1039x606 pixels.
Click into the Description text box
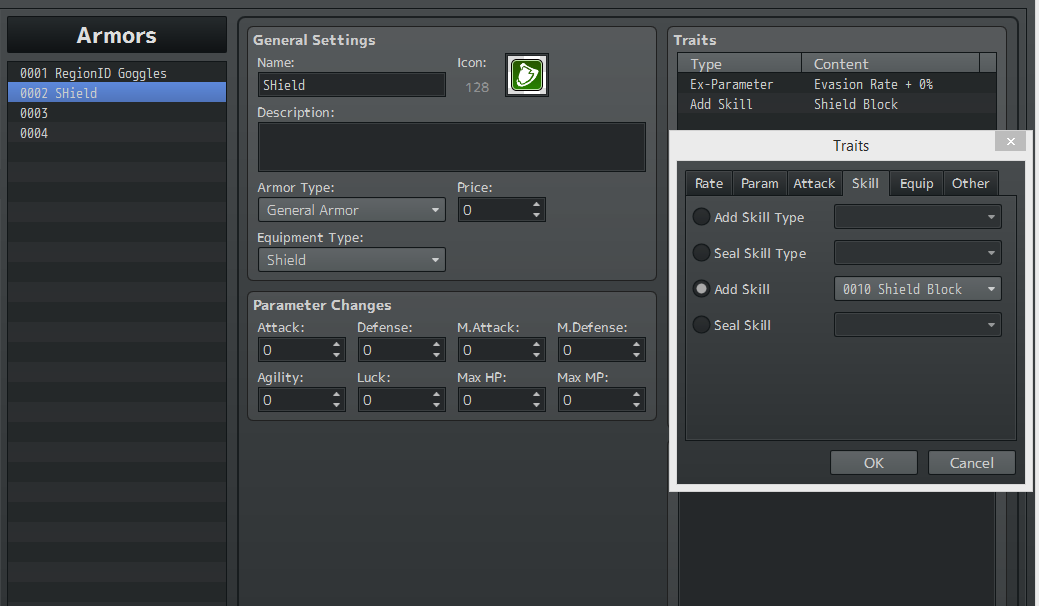click(x=452, y=147)
